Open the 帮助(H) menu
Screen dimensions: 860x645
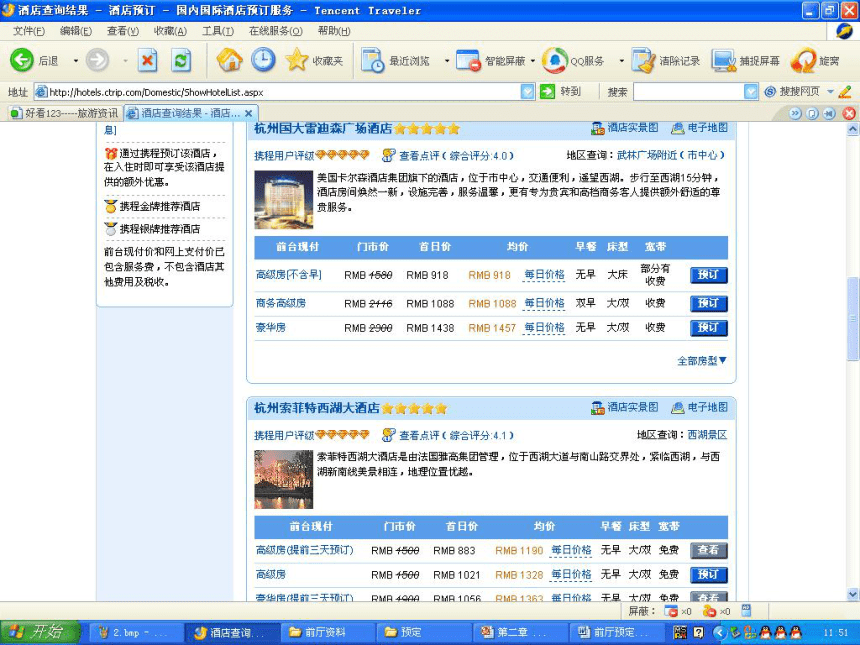pos(334,31)
